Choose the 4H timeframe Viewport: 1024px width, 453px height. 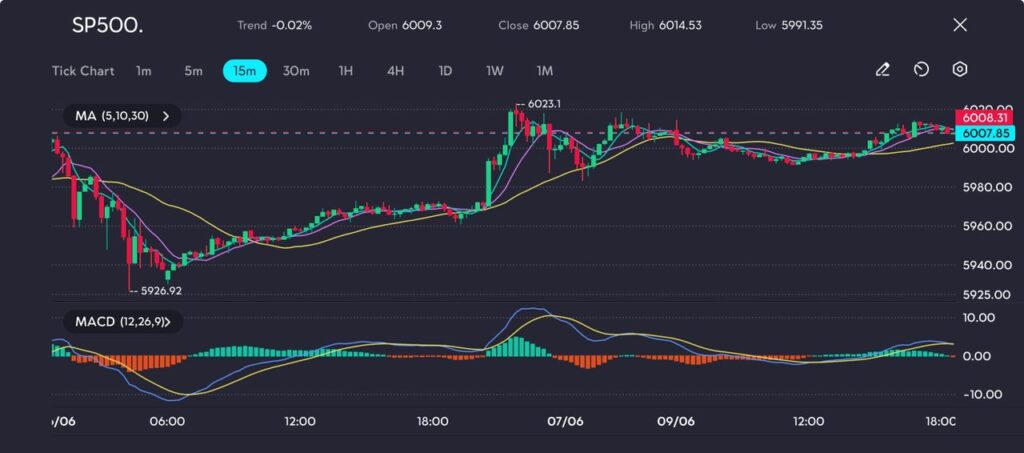pos(395,71)
